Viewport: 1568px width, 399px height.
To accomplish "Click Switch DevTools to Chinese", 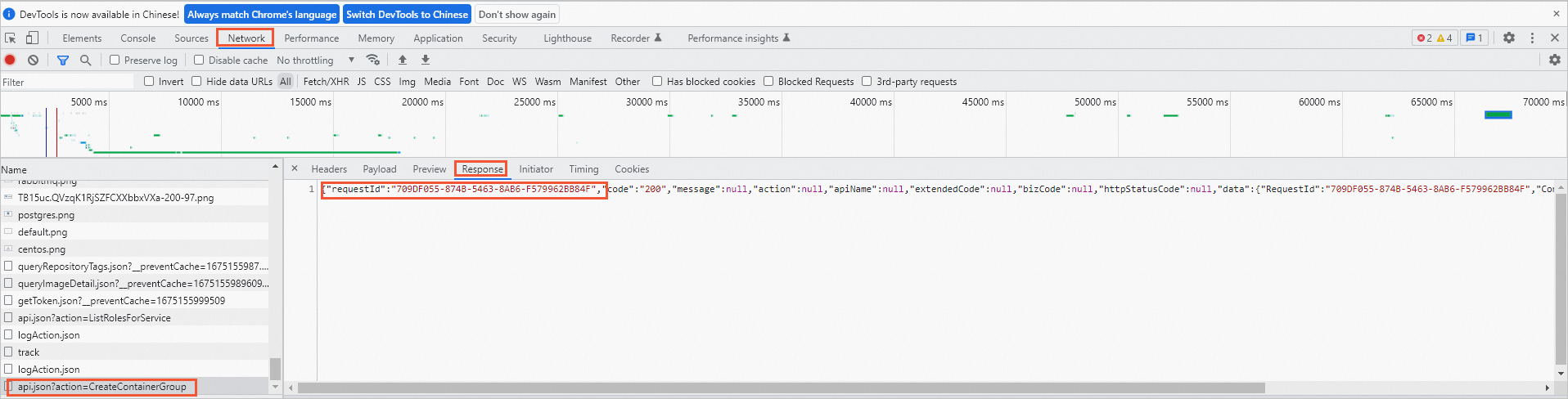I will click(407, 14).
